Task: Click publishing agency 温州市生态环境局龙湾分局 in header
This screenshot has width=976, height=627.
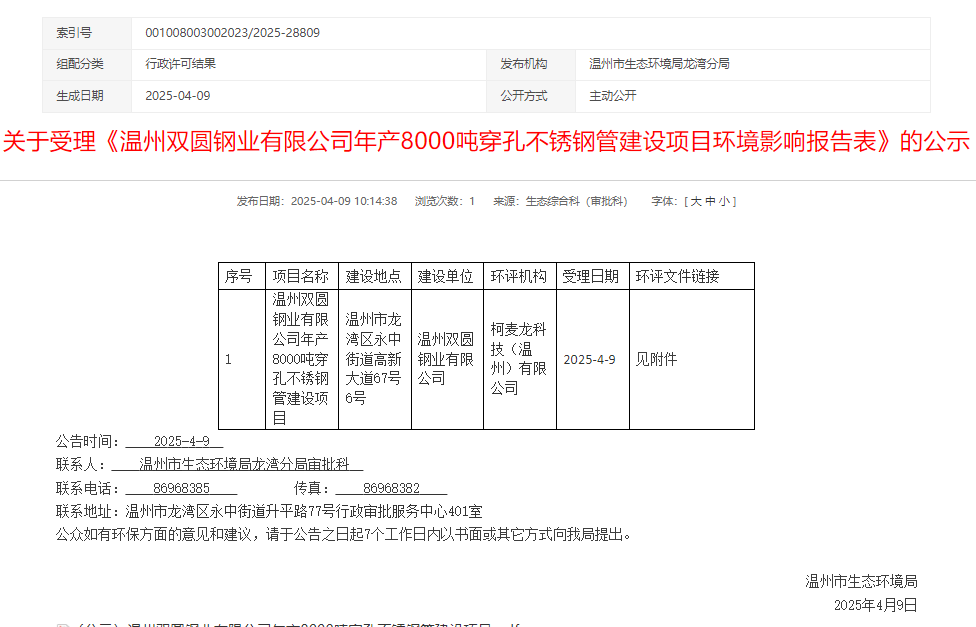Action: [x=659, y=64]
